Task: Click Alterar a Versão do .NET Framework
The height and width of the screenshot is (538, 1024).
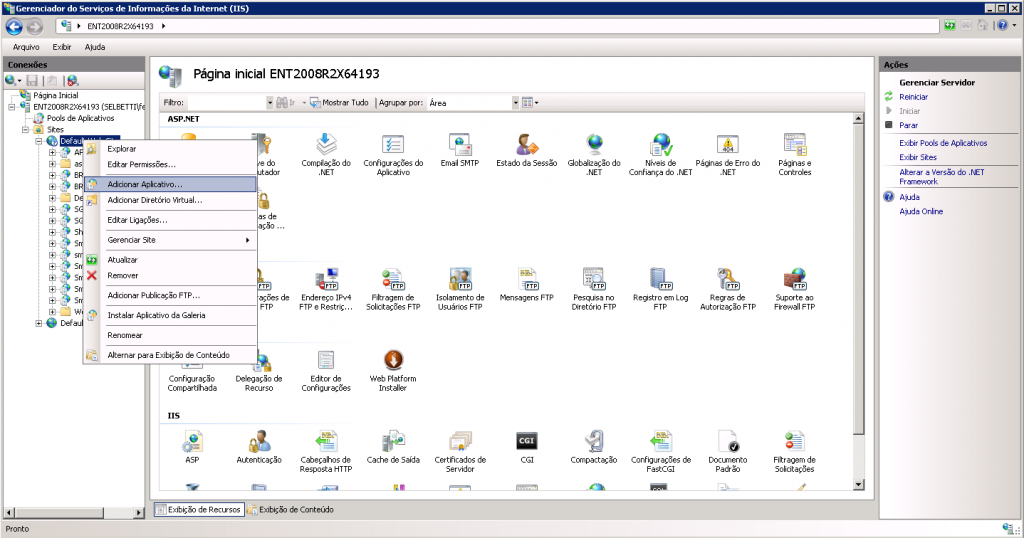Action: (x=942, y=177)
